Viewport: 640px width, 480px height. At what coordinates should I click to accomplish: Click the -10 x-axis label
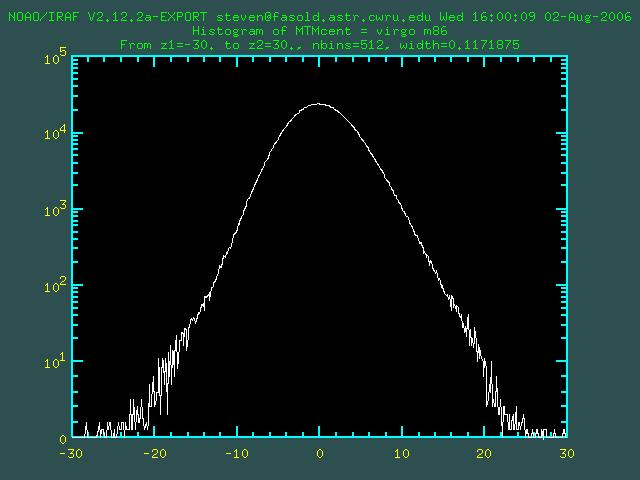tap(237, 453)
